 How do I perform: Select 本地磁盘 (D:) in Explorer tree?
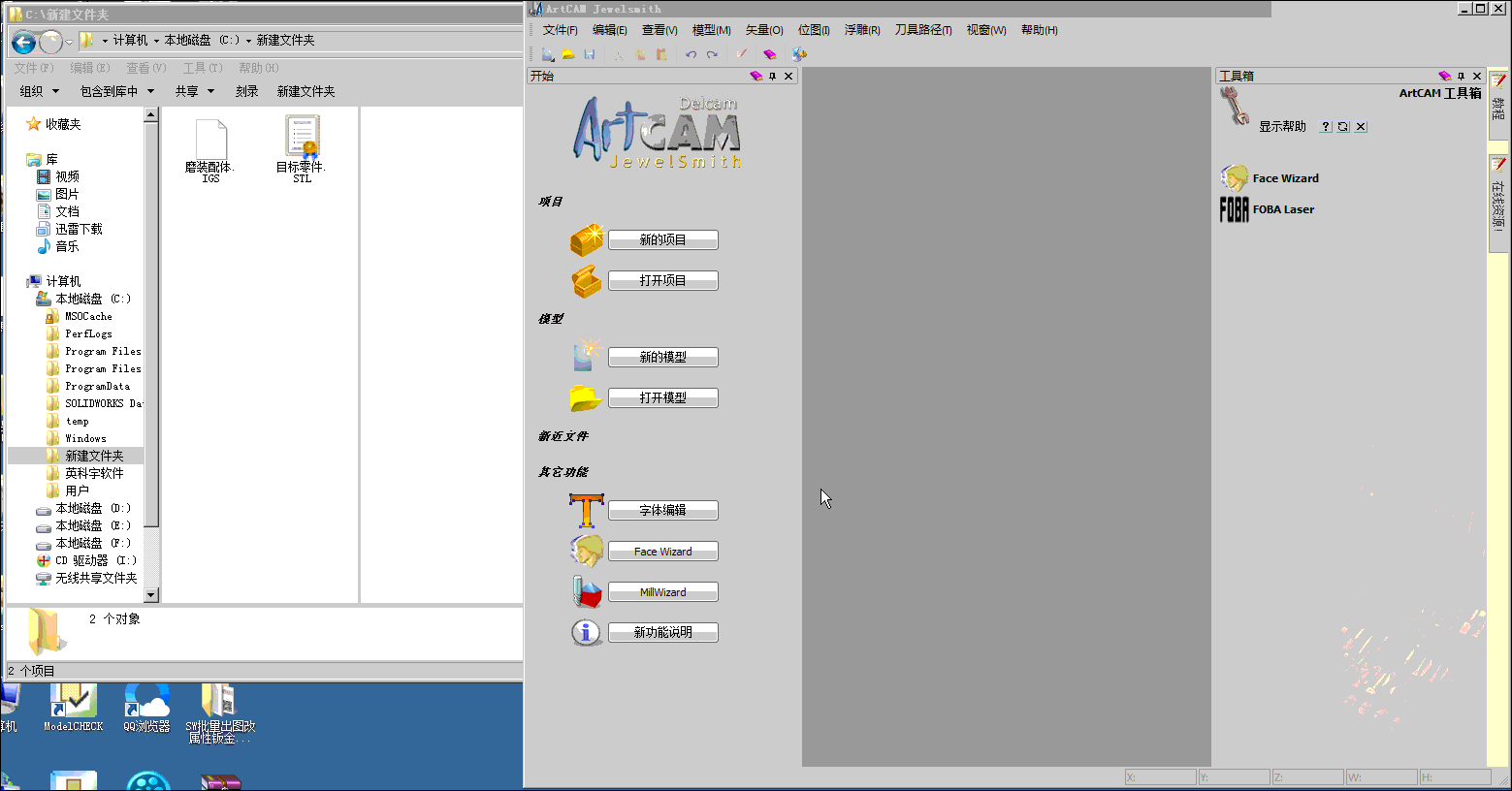click(x=92, y=508)
